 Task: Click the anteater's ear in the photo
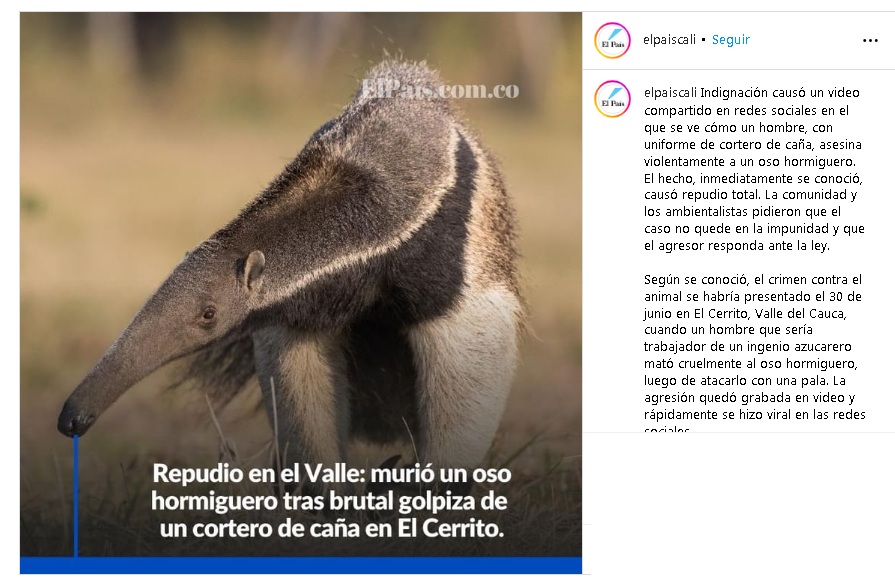click(x=252, y=270)
